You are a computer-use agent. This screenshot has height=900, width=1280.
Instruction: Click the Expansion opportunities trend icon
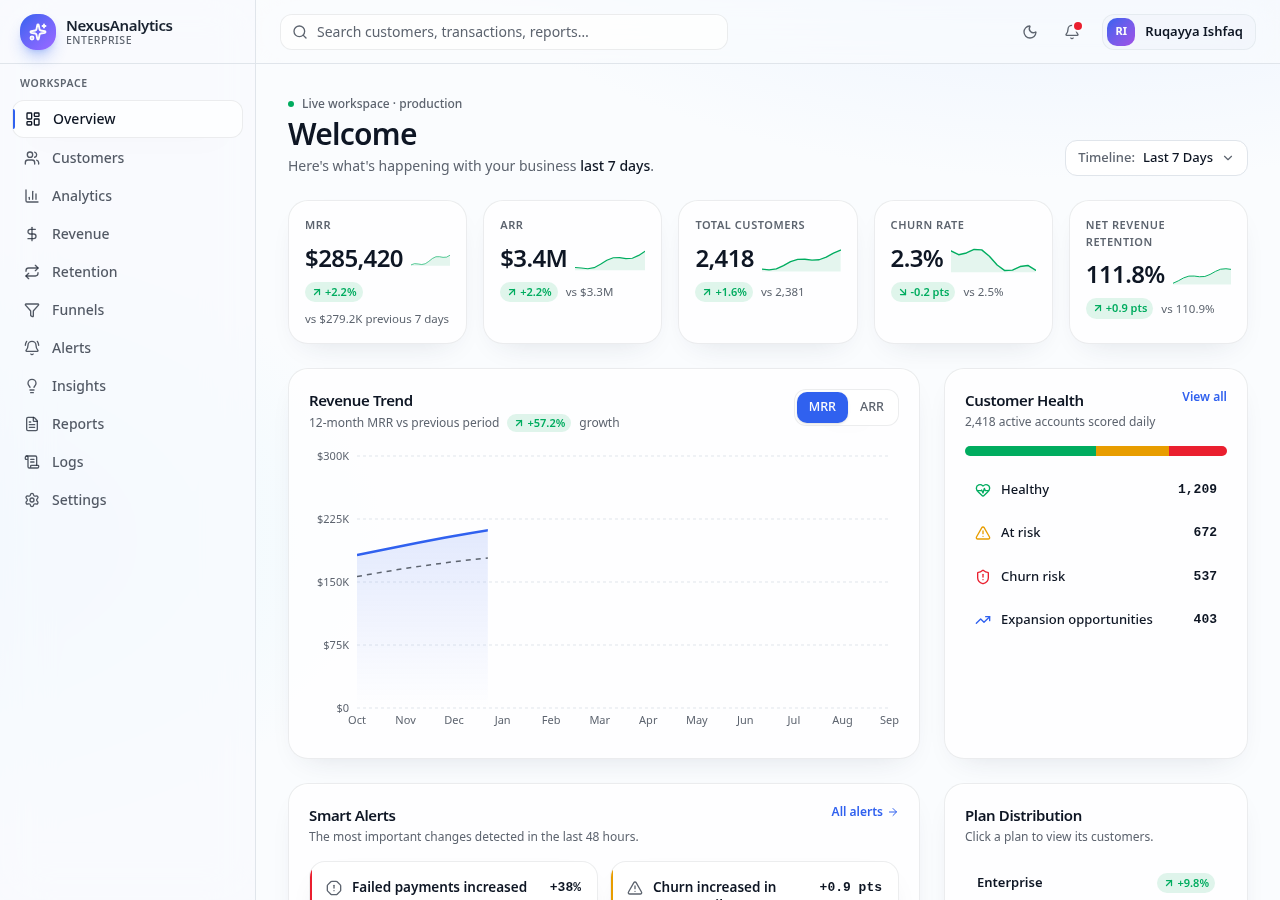[x=983, y=620]
